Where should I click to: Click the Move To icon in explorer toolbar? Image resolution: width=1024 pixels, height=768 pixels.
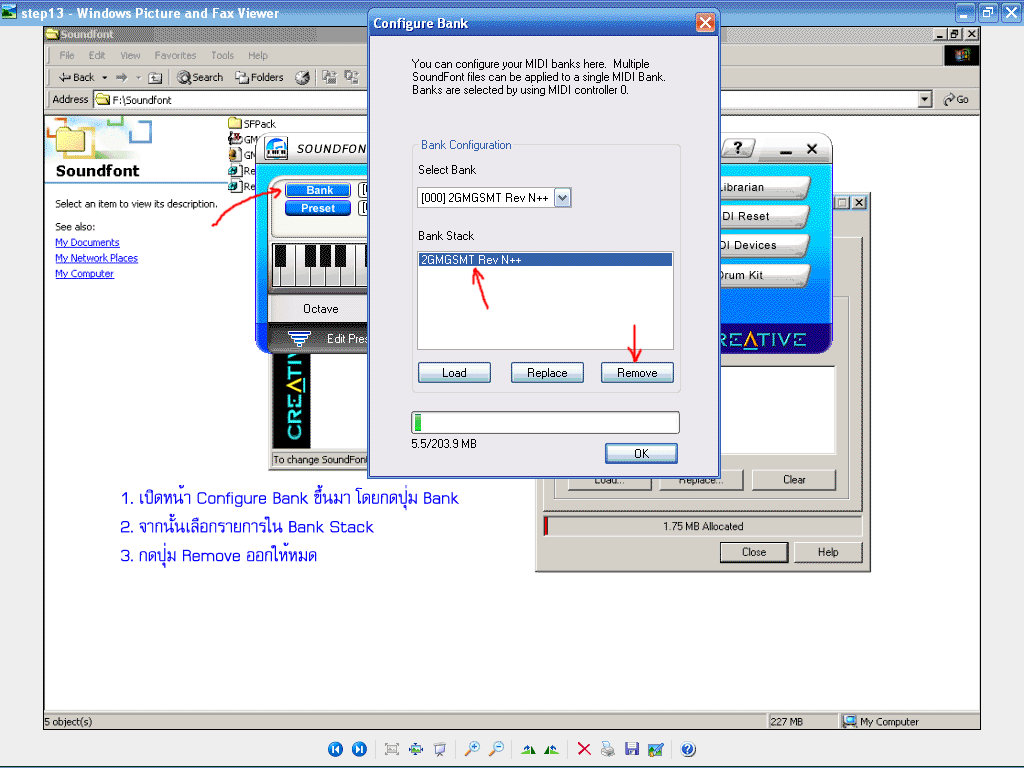pos(329,77)
